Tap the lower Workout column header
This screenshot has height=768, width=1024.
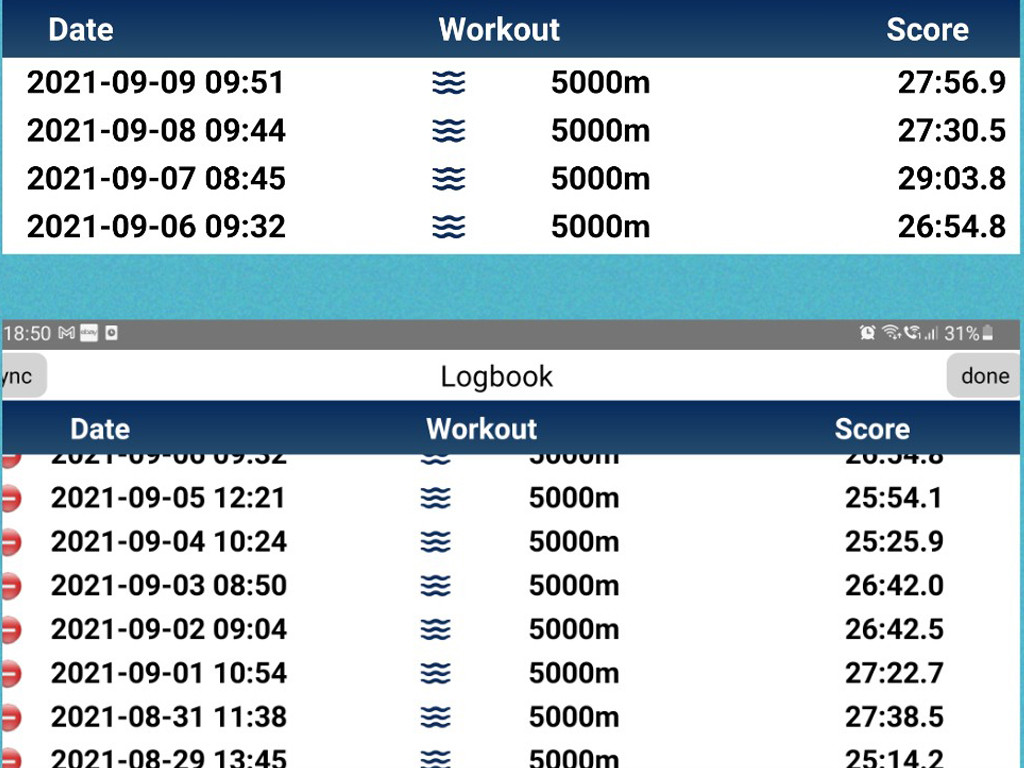point(481,429)
